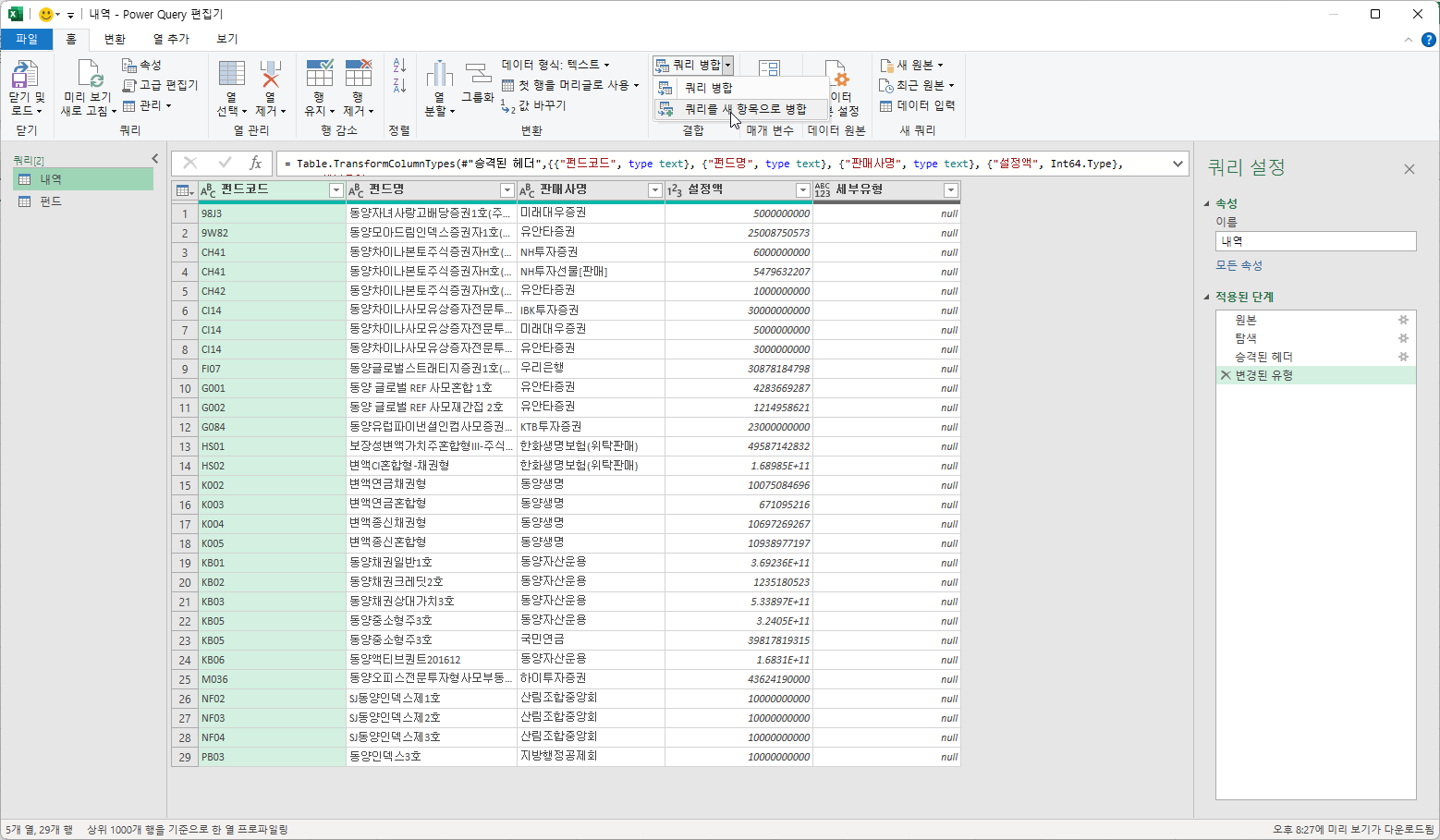The height and width of the screenshot is (840, 1440).
Task: Open settings gear for the 승격된 헤더 step
Action: click(1403, 357)
